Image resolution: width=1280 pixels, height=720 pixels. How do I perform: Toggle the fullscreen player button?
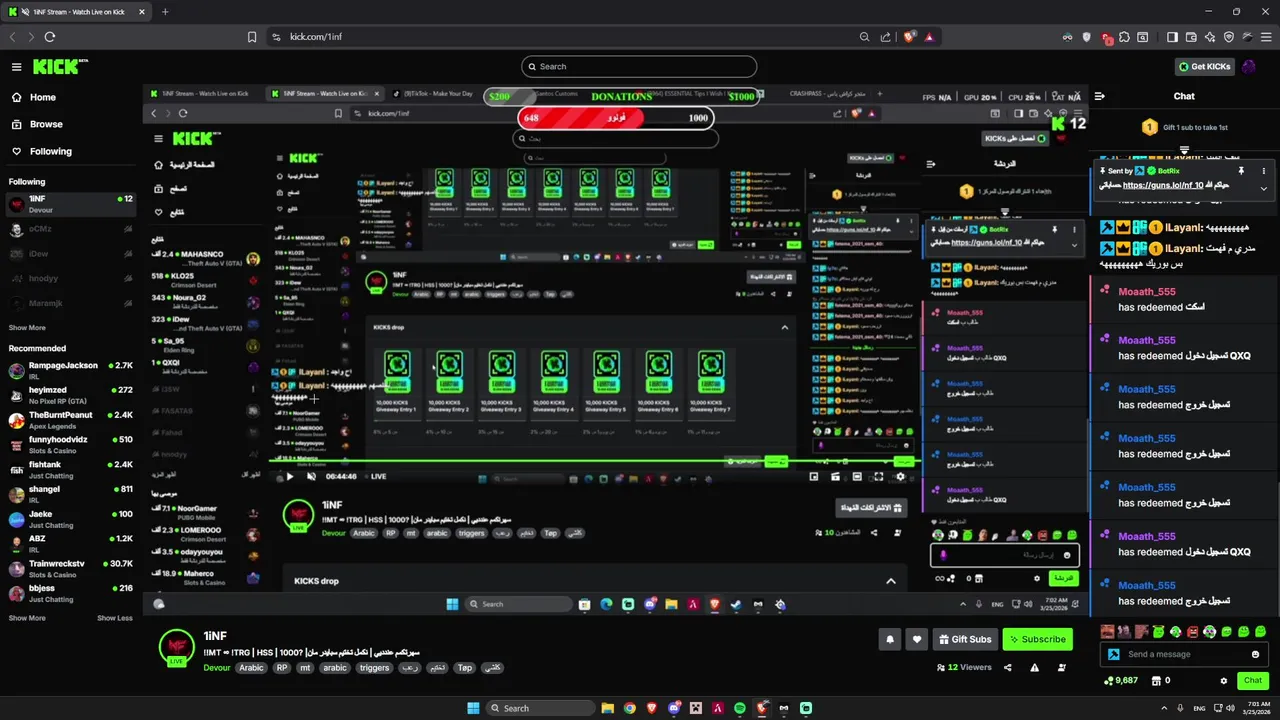pos(878,476)
